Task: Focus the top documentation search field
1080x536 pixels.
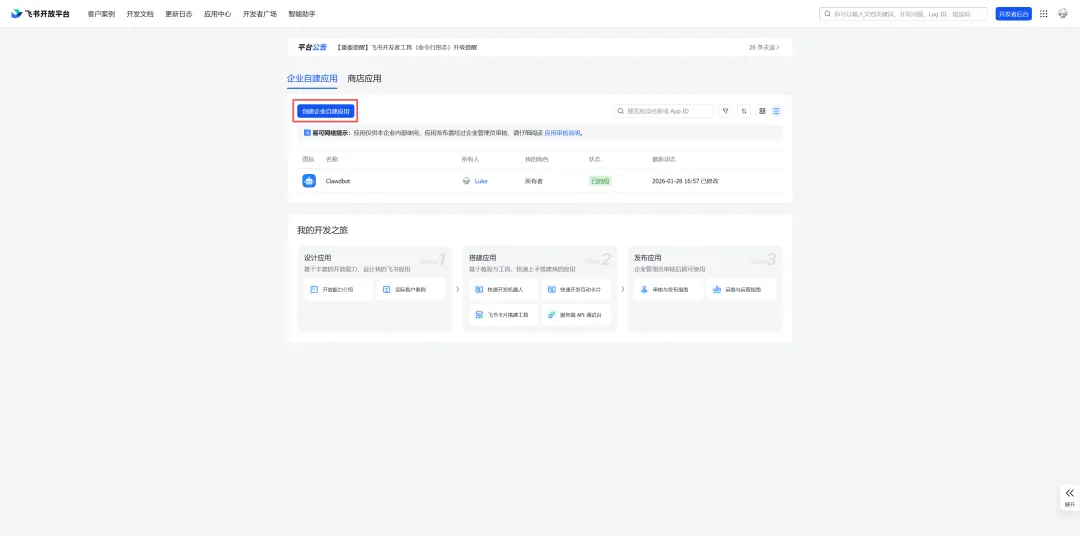Action: pos(903,14)
